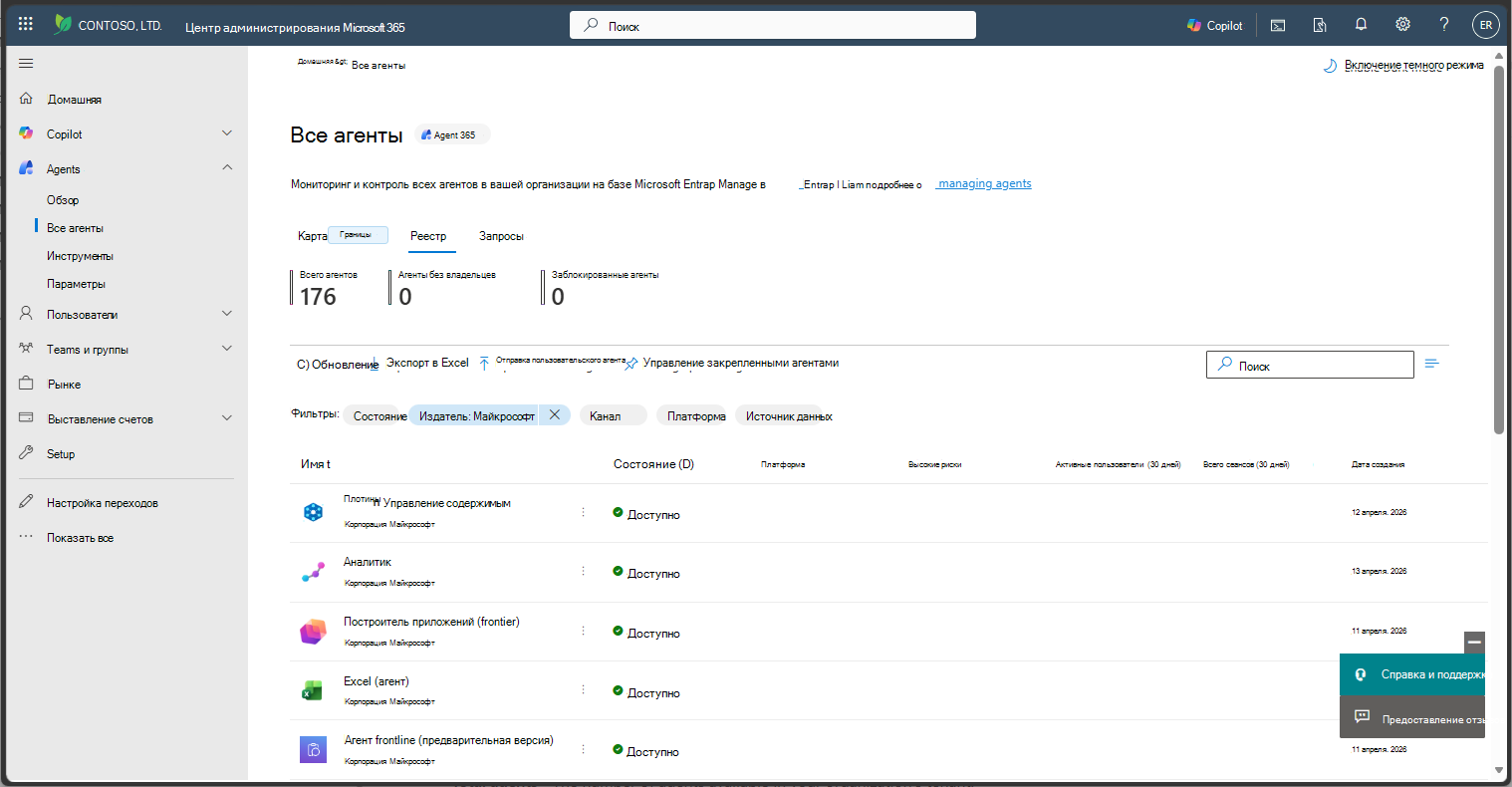
Task: Click the Setup wrench icon
Action: point(26,453)
